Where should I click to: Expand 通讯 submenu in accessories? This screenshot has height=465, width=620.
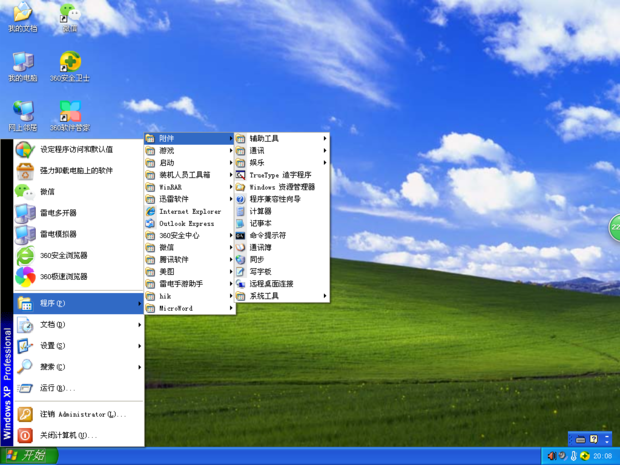[x=282, y=151]
